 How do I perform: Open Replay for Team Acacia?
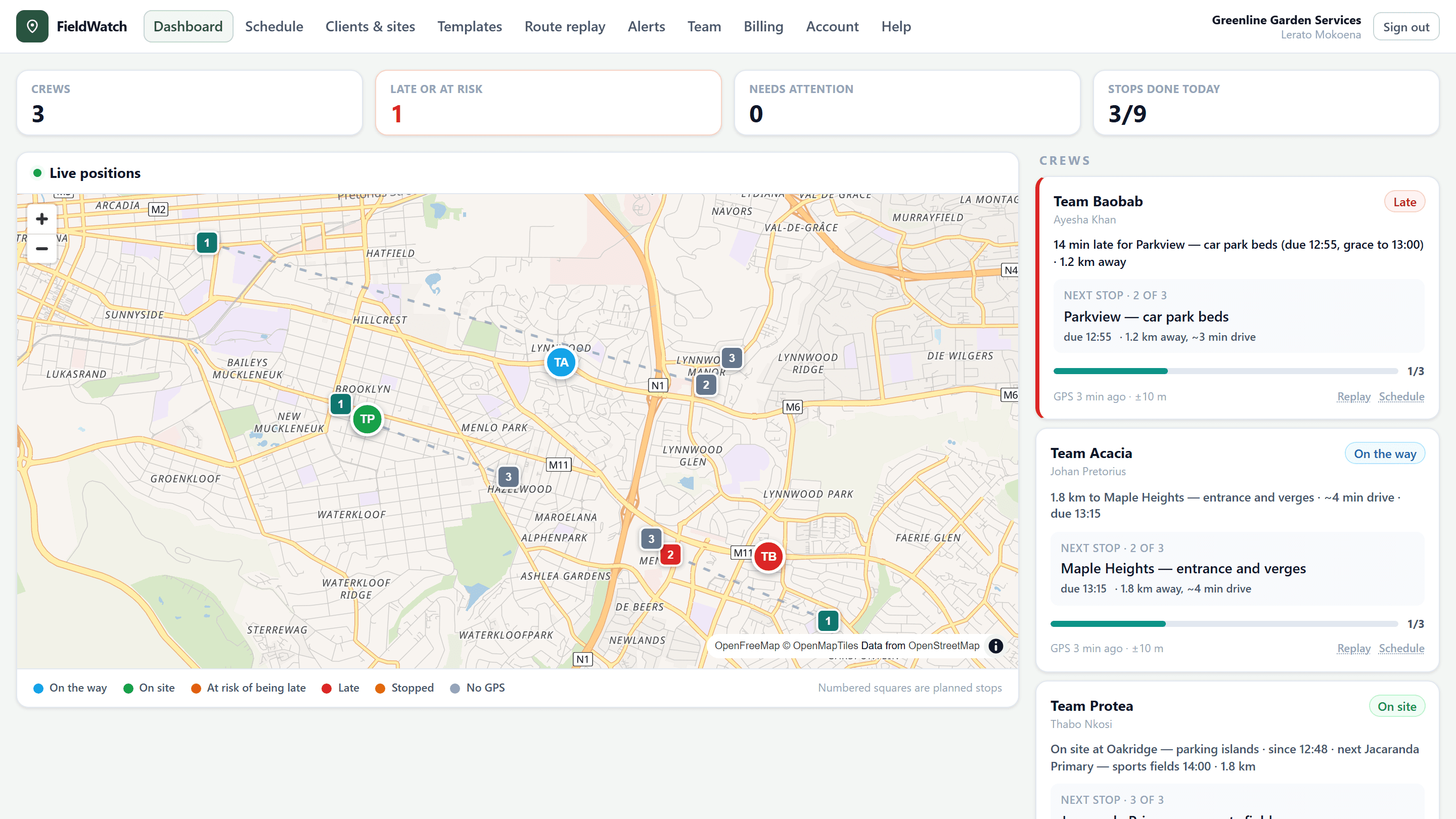(x=1353, y=648)
